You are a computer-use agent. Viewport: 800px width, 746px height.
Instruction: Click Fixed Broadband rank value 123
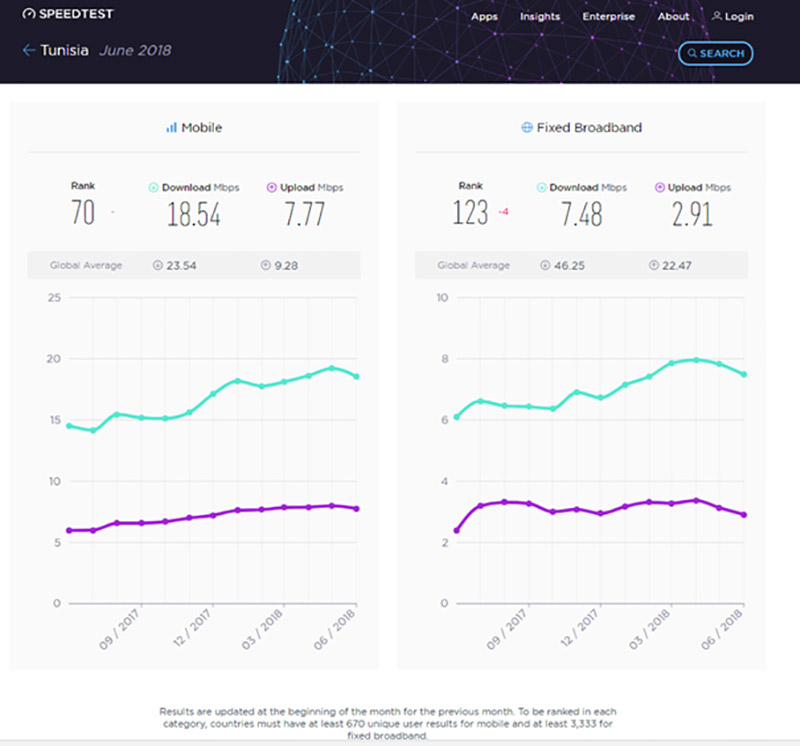coord(470,212)
